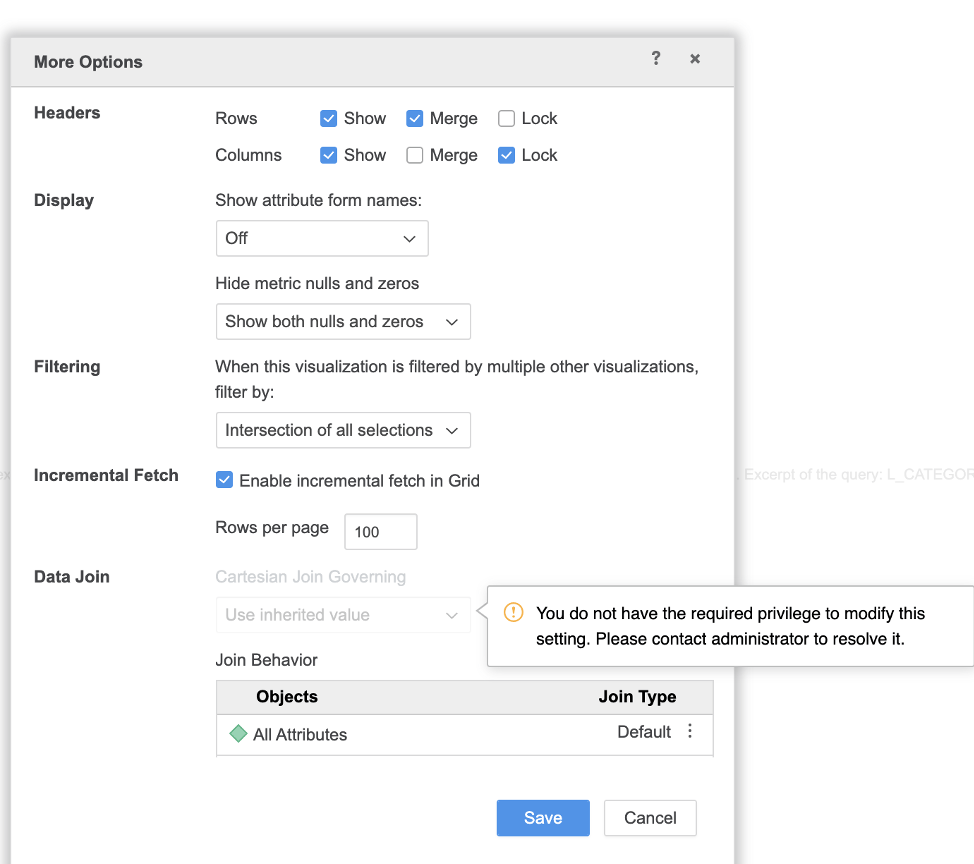Open the attribute form names dropdown
Image resolution: width=974 pixels, height=864 pixels.
(322, 239)
